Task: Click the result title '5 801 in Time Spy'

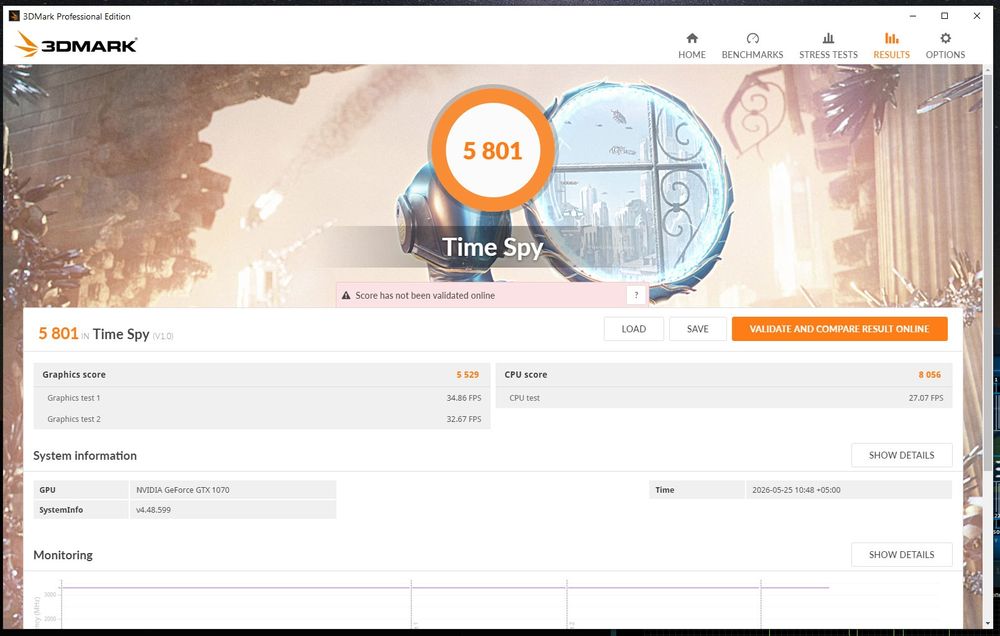Action: [x=106, y=334]
